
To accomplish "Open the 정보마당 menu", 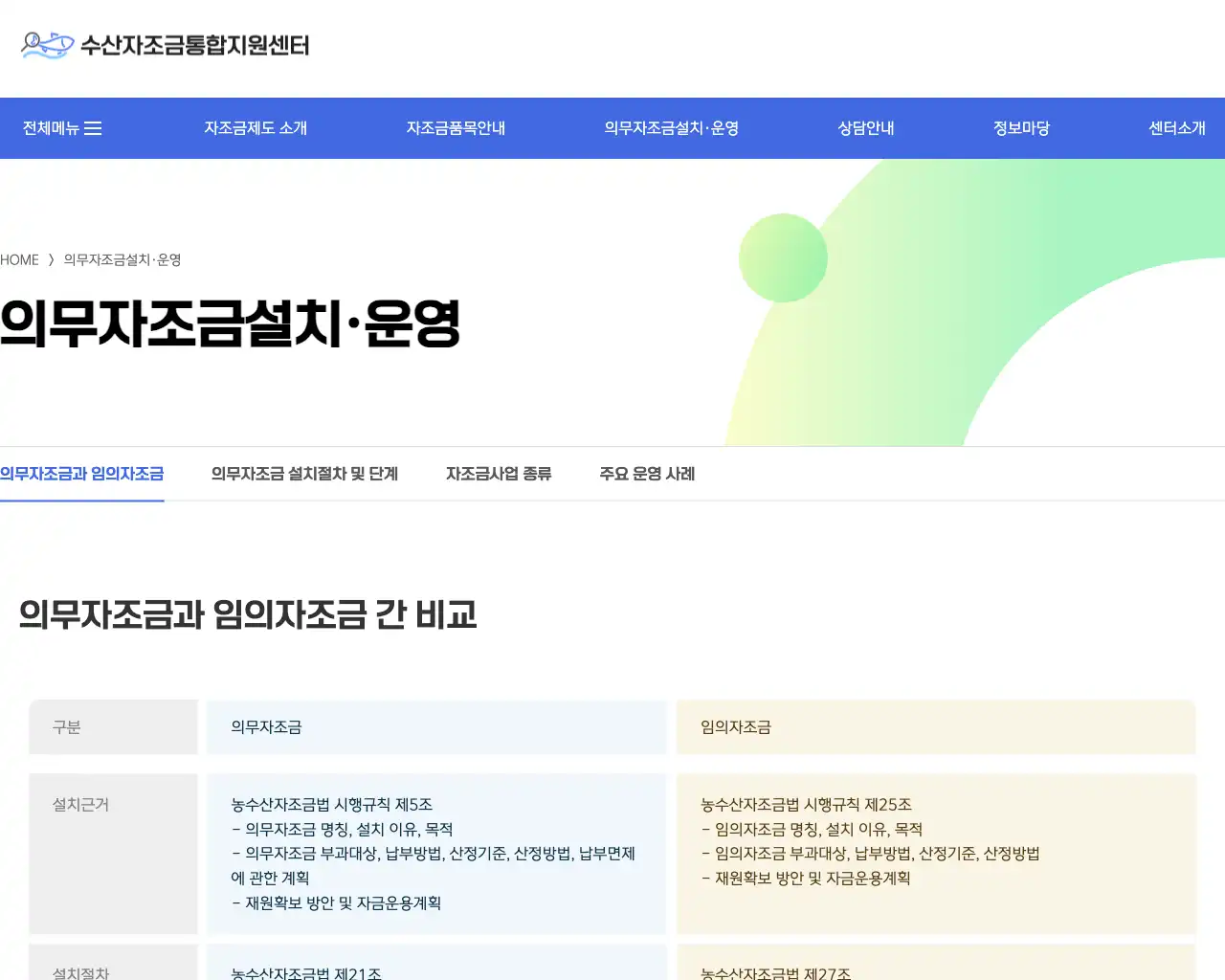I will click(1021, 127).
